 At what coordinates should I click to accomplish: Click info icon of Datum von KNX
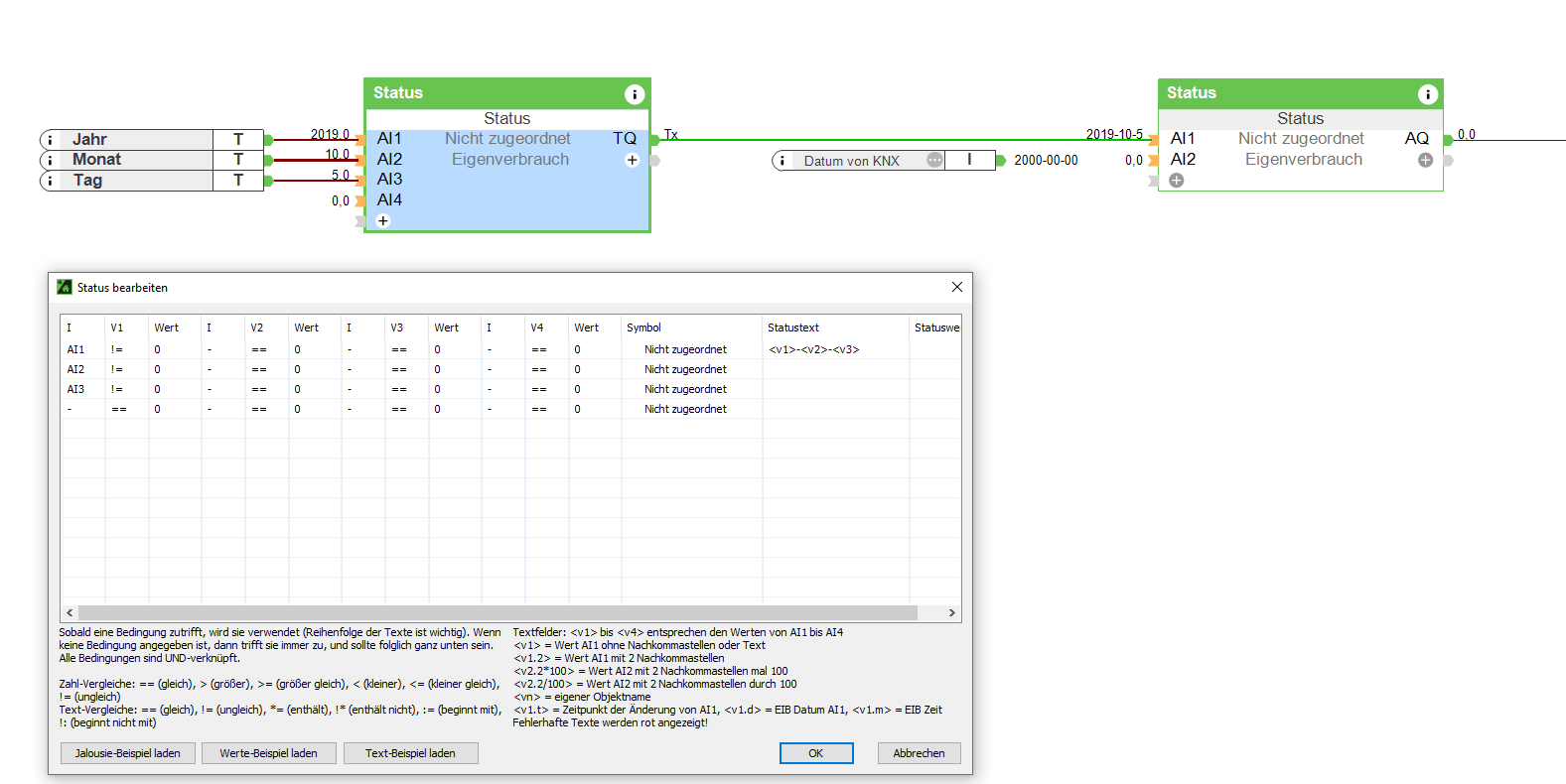click(783, 161)
